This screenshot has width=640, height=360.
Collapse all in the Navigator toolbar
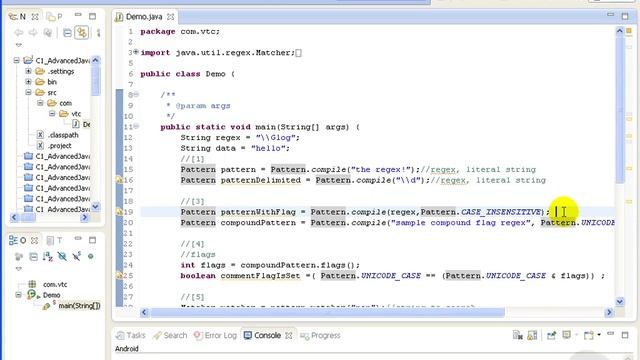pos(67,33)
